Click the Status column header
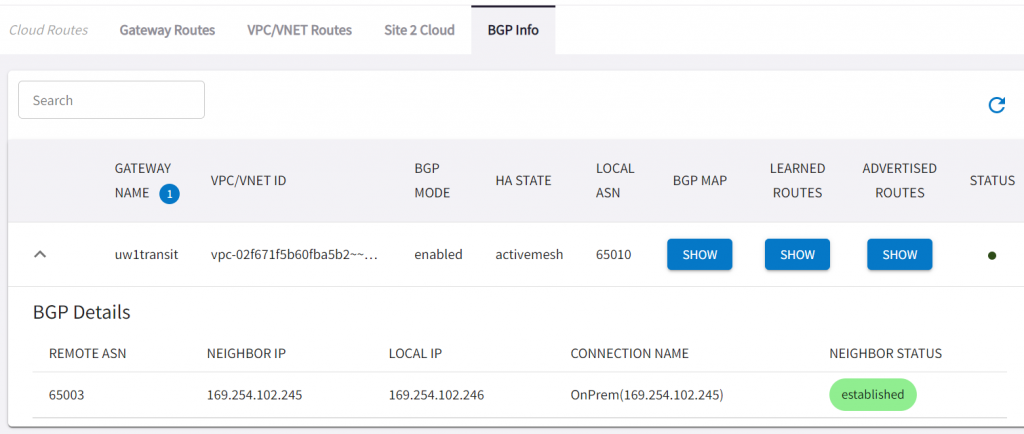 [992, 181]
